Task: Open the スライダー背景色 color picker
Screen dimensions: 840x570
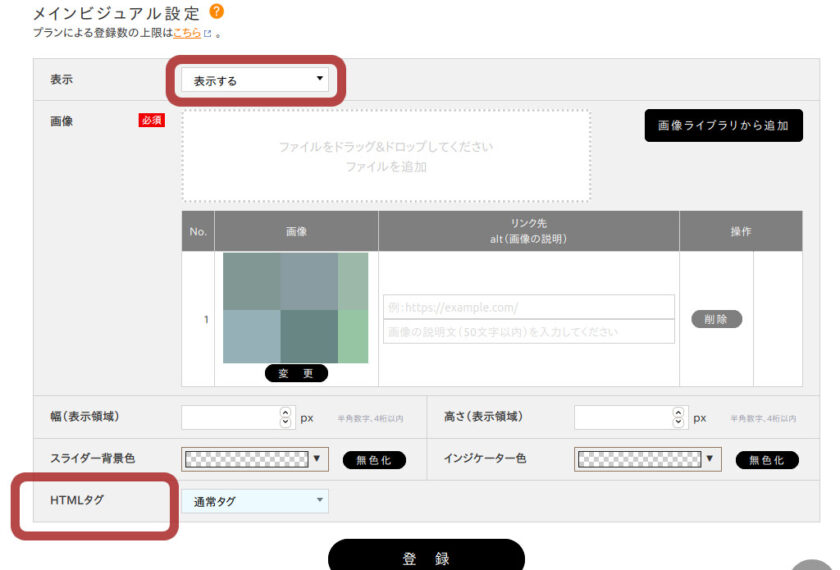Action: point(255,459)
